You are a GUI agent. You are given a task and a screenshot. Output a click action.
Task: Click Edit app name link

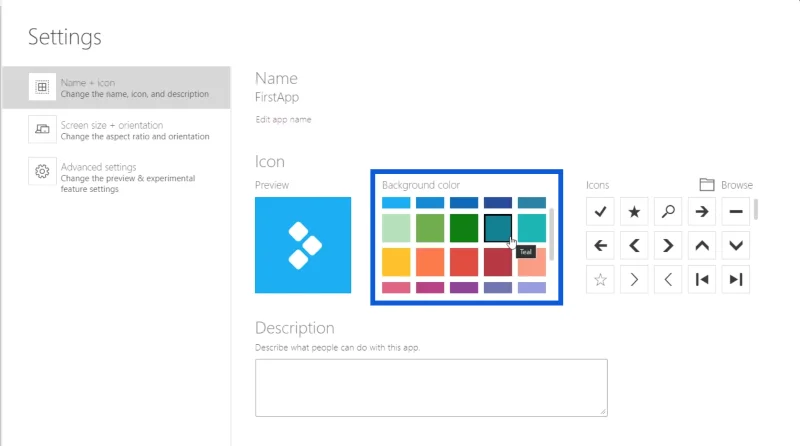(x=283, y=119)
